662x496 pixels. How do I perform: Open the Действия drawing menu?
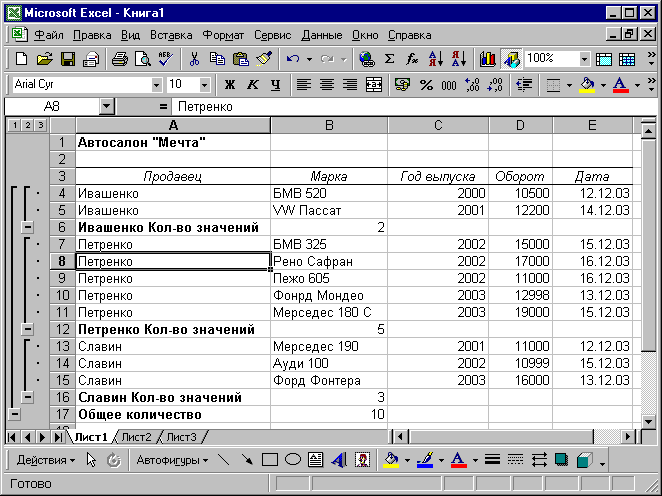46,460
